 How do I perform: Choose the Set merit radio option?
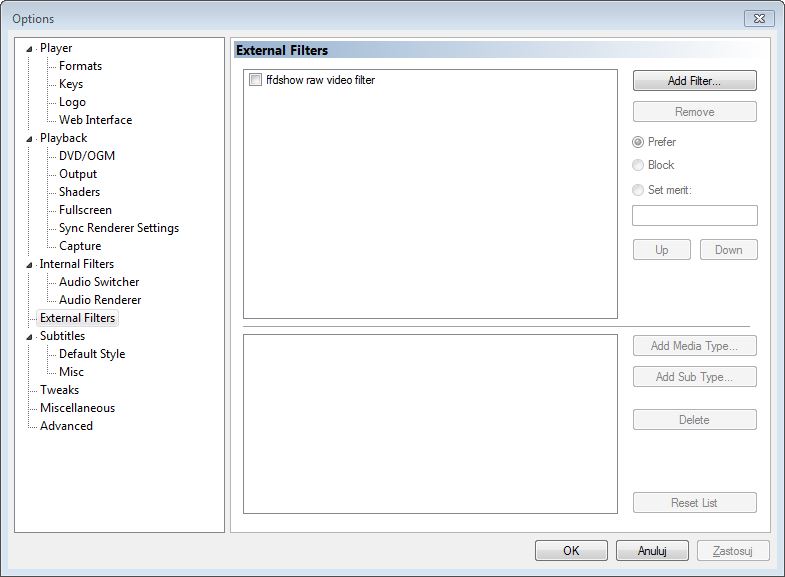[x=638, y=190]
